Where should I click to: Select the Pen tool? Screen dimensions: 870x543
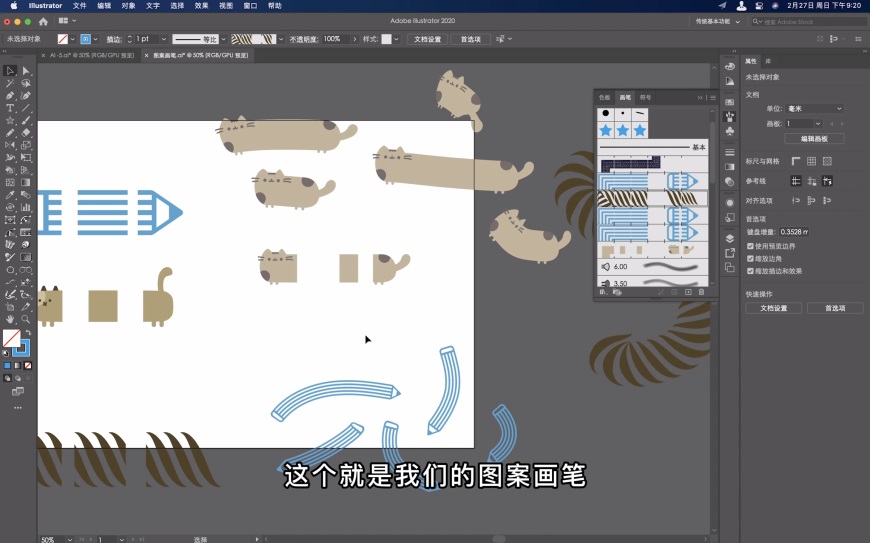(x=10, y=96)
